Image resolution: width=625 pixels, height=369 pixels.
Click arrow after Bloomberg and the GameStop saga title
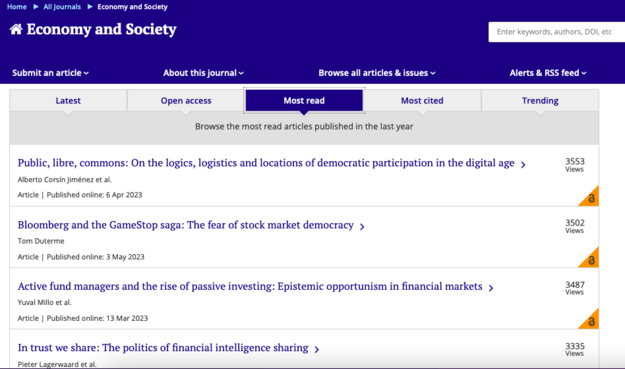(362, 227)
